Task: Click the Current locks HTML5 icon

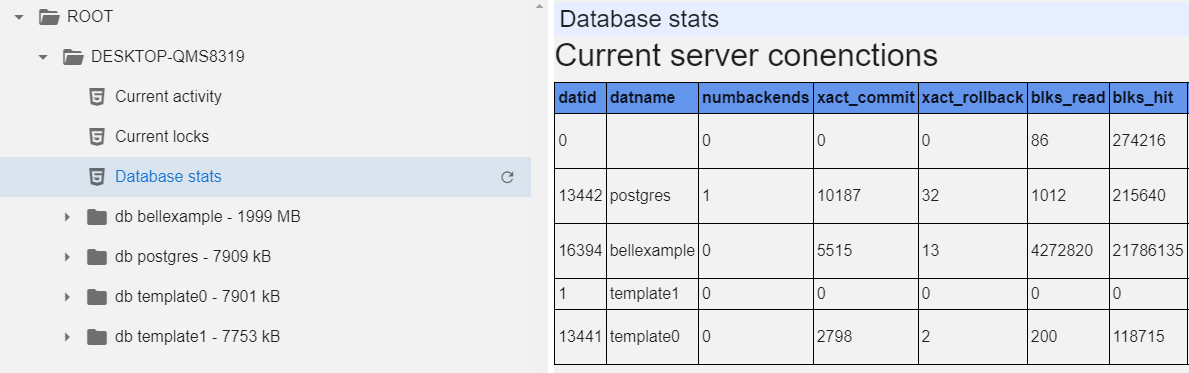Action: tap(97, 136)
